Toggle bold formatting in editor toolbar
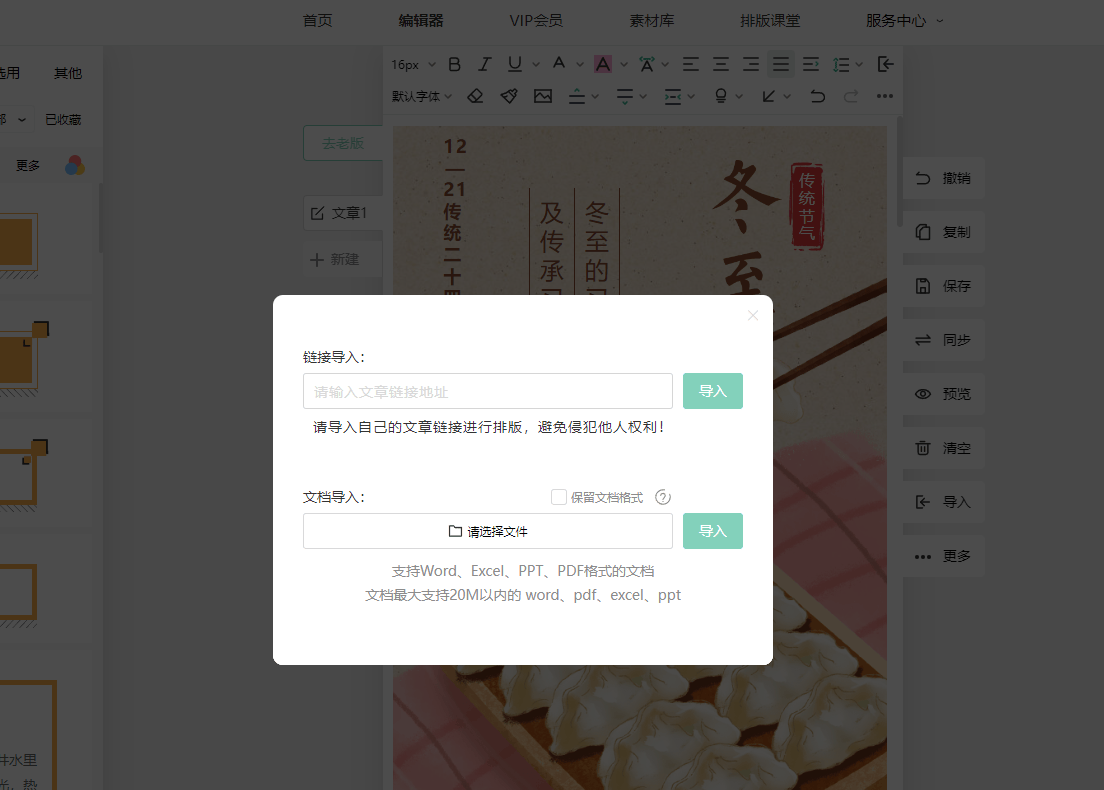This screenshot has height=790, width=1104. (x=454, y=64)
